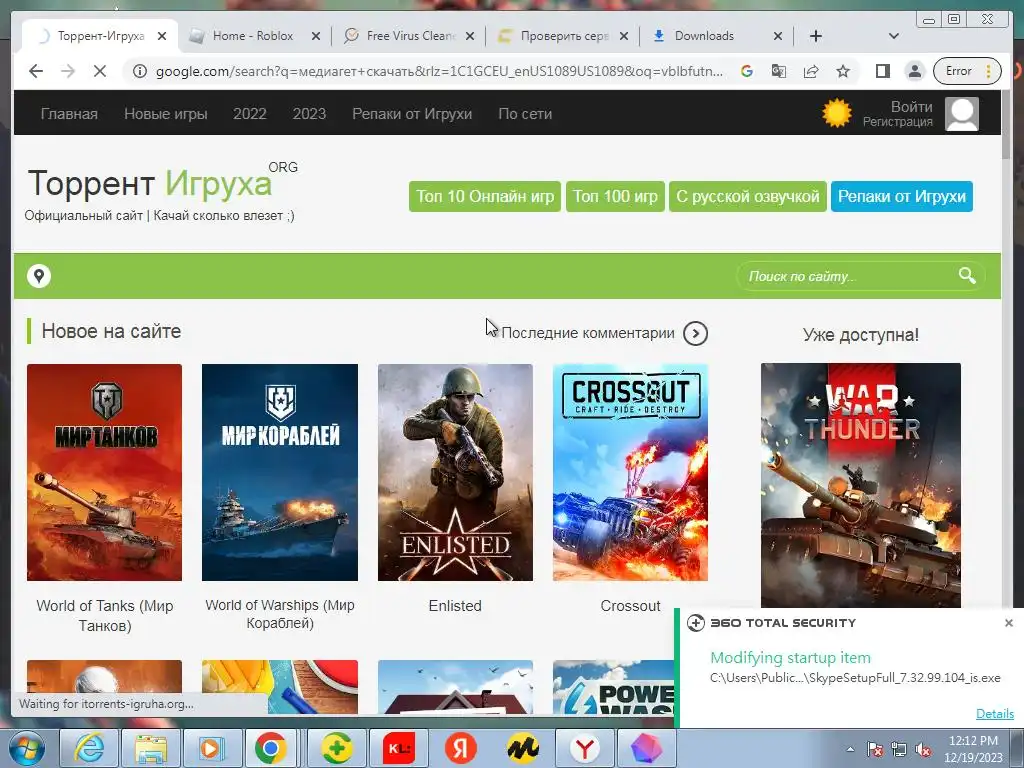Click the browser back arrow
This screenshot has height=768, width=1024.
point(36,71)
